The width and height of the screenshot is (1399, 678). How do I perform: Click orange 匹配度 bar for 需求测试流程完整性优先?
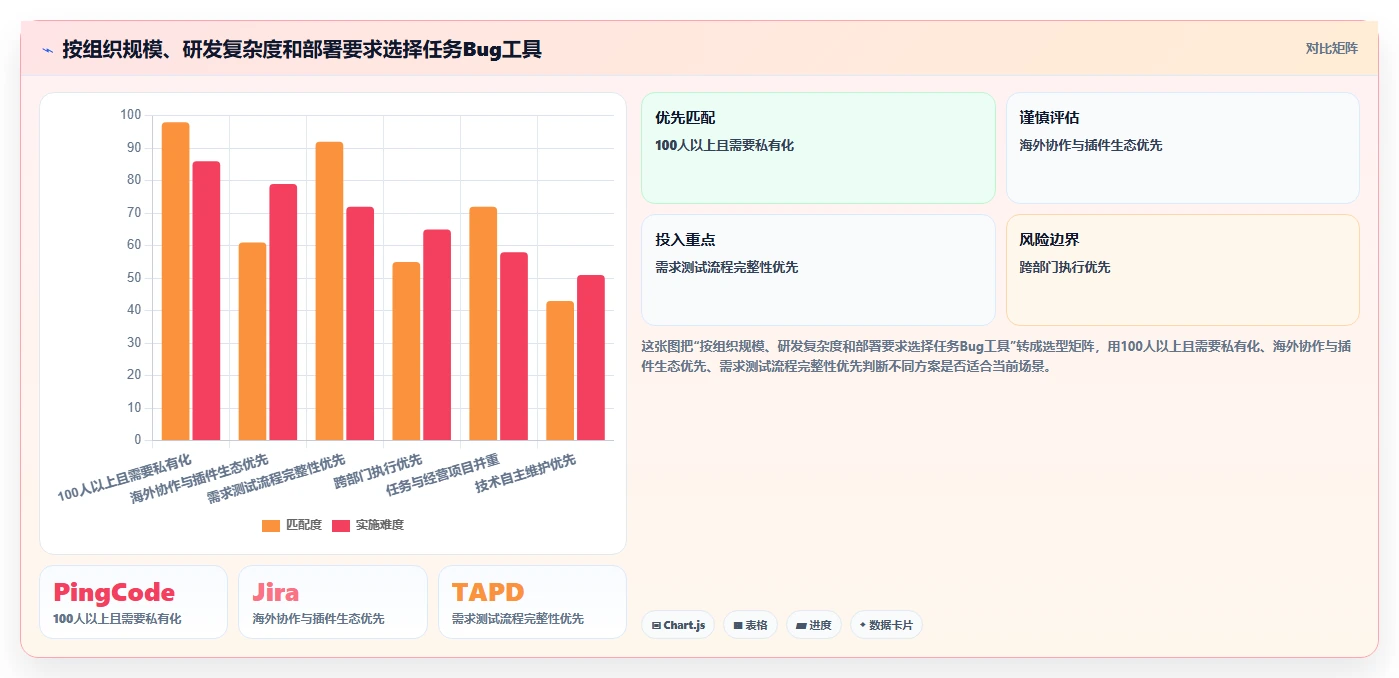coord(329,291)
